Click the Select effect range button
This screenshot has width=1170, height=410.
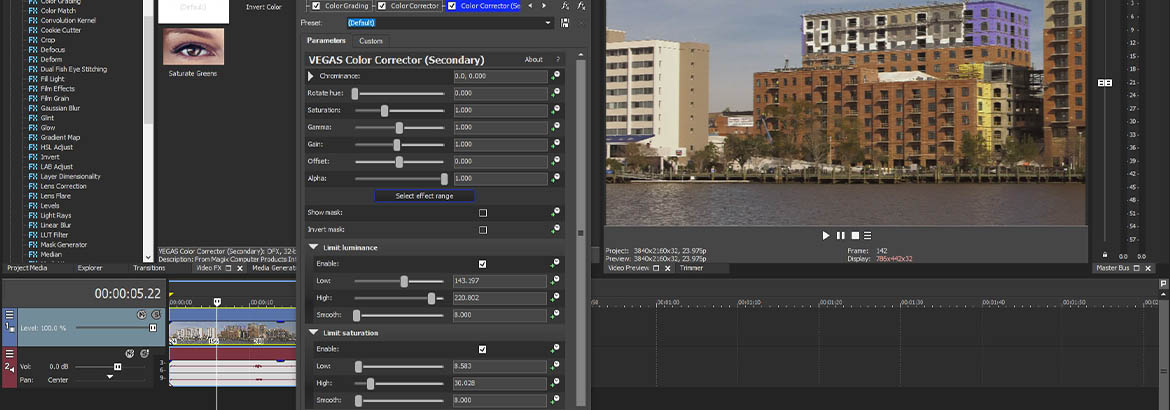425,196
